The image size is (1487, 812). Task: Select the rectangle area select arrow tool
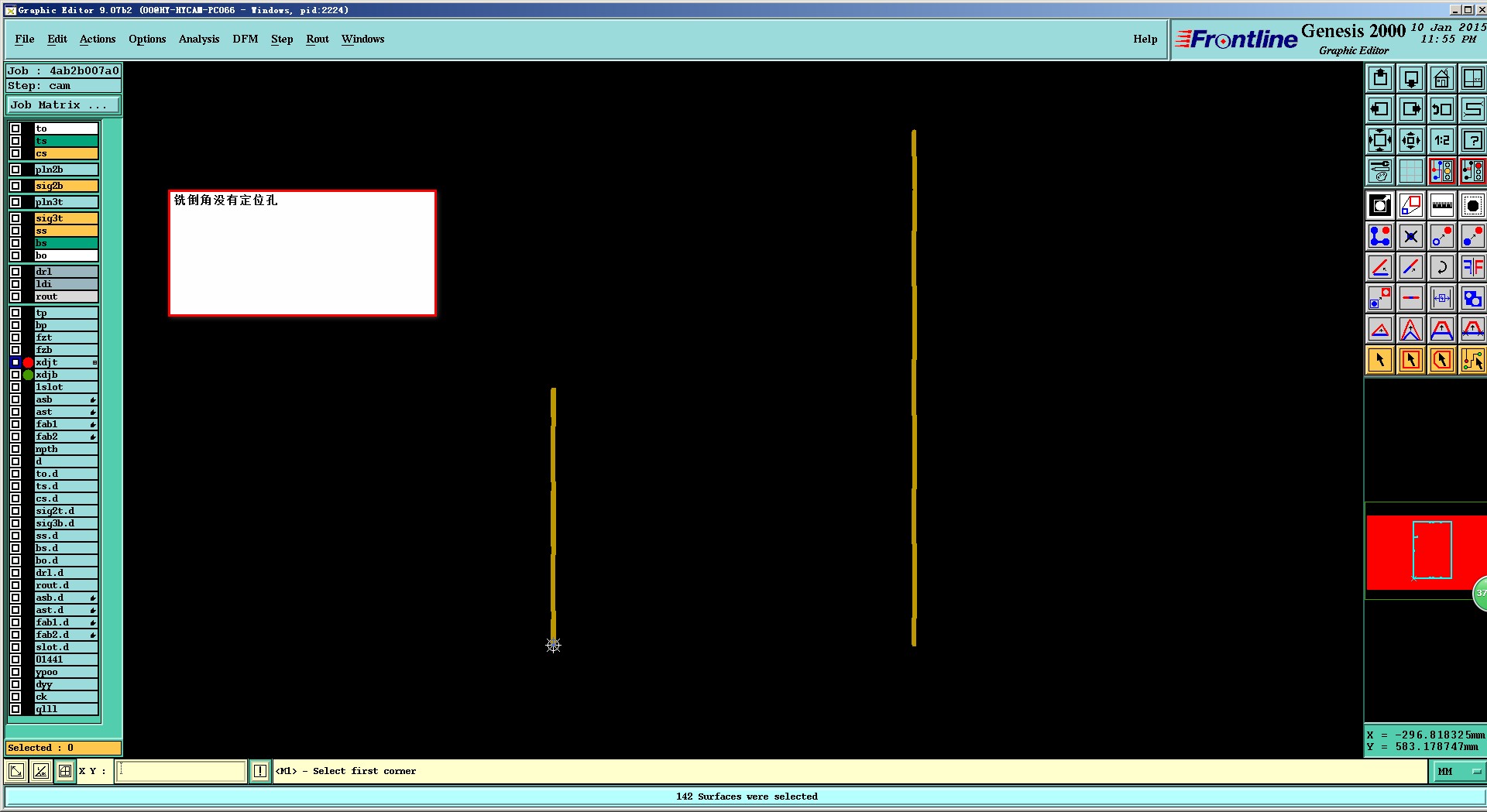coord(1411,360)
